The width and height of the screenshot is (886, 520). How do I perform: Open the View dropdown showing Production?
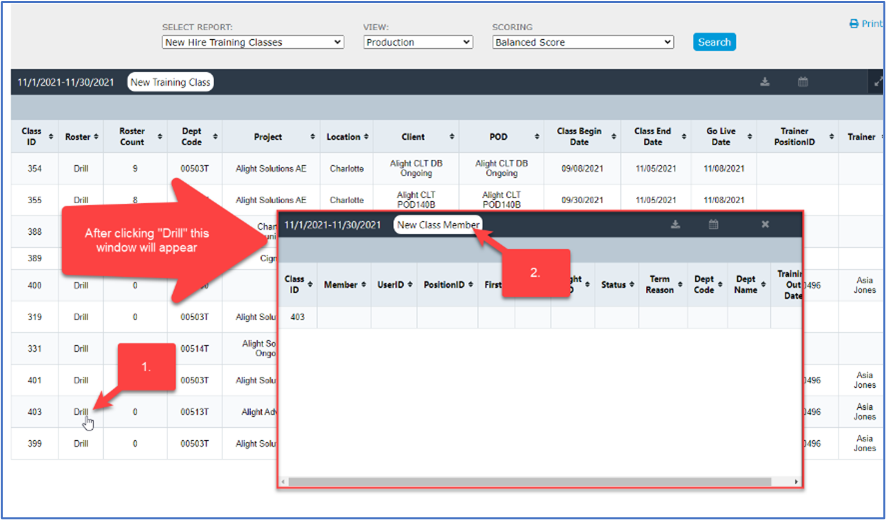pyautogui.click(x=418, y=42)
